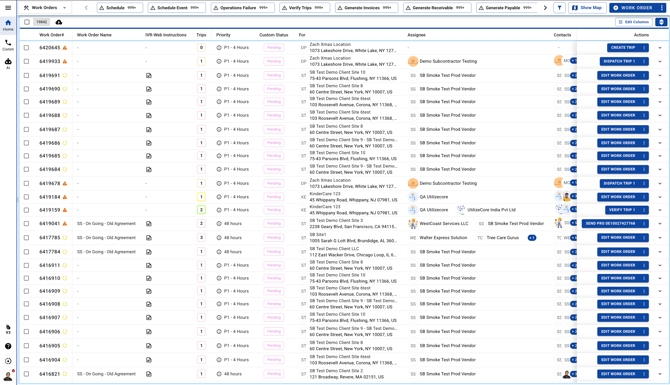Open the help question-mark icon
The width and height of the screenshot is (670, 385).
point(8,347)
